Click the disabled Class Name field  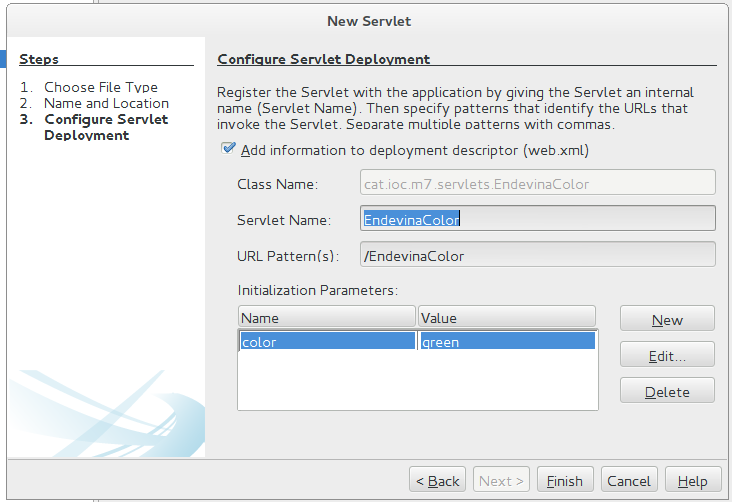click(x=537, y=183)
